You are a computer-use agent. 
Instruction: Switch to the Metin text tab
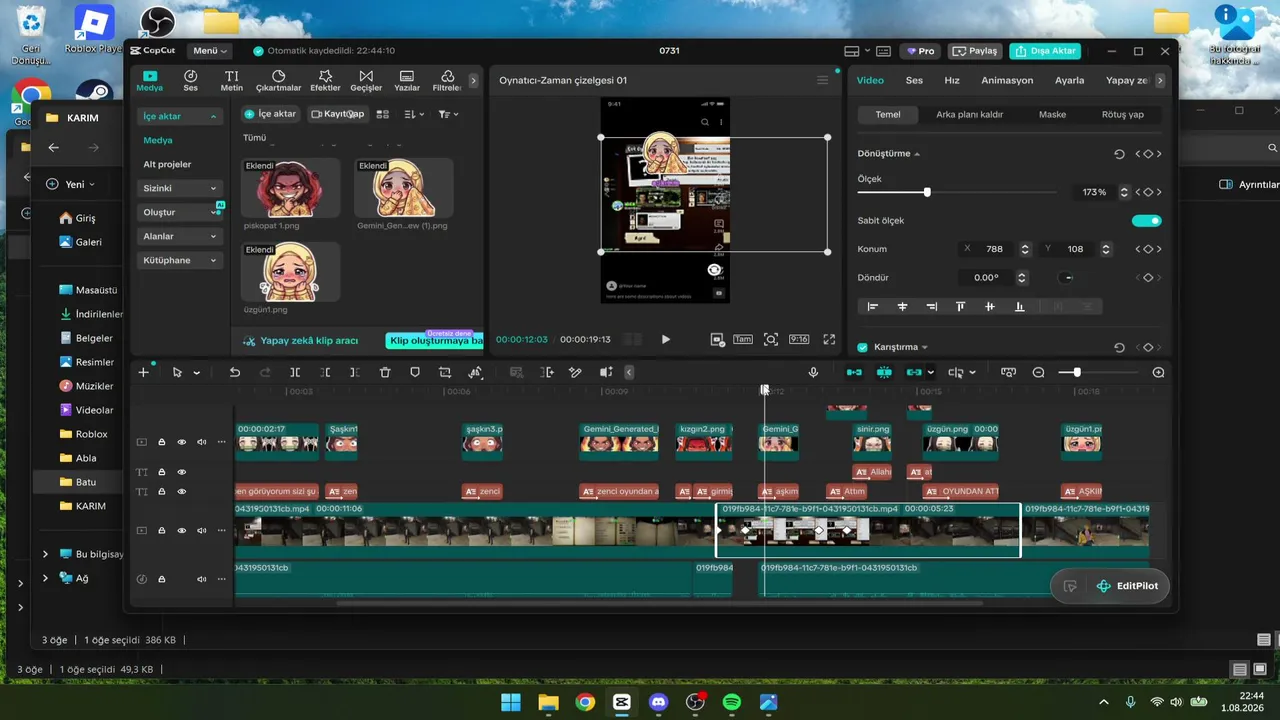[x=231, y=81]
